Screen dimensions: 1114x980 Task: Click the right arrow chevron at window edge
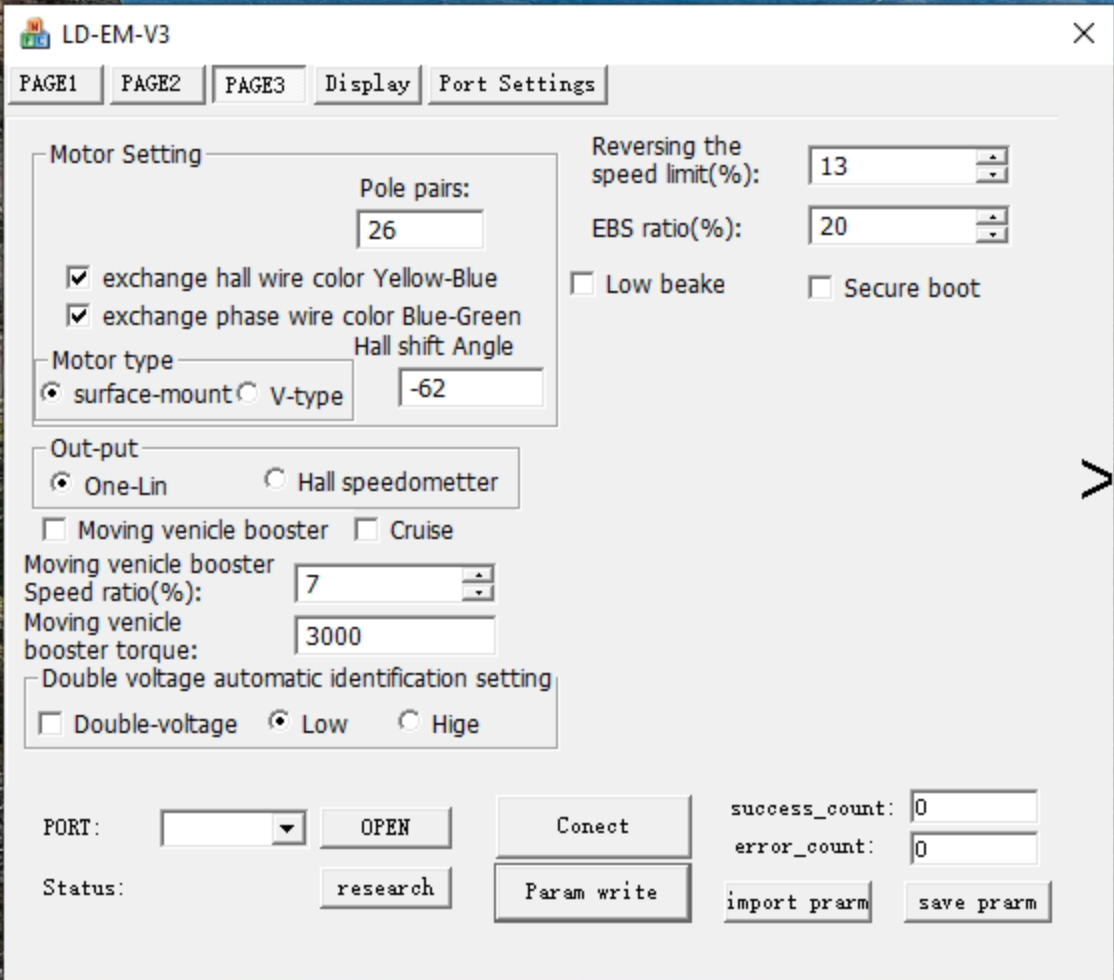tap(1096, 480)
